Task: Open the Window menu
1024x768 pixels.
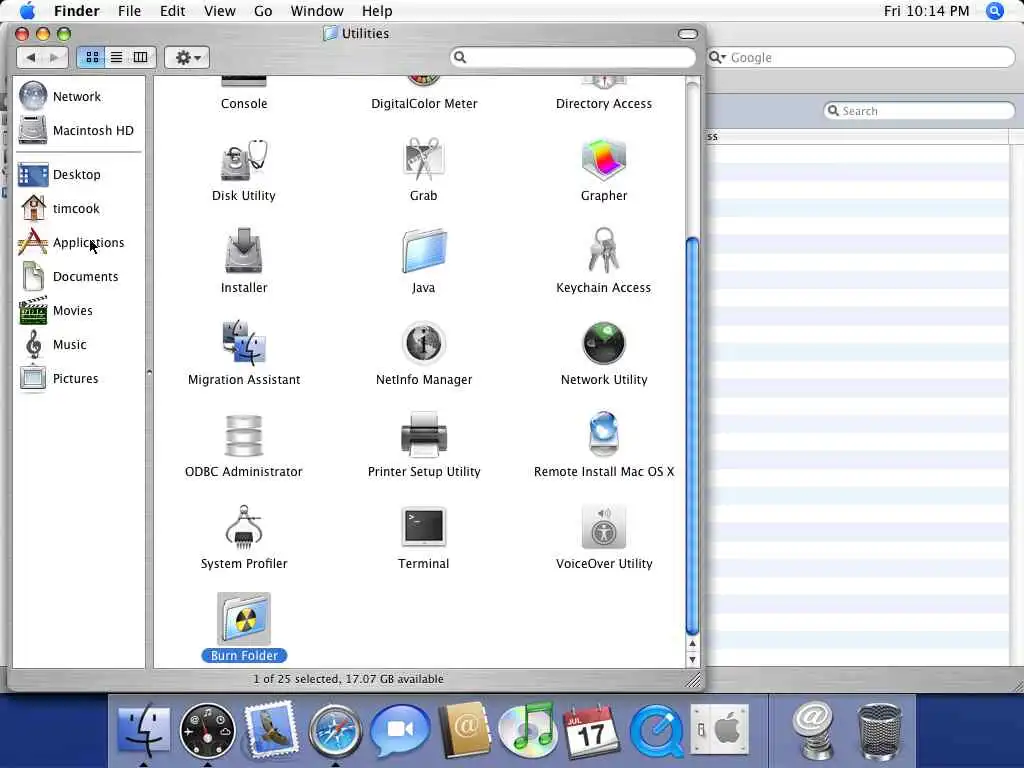Action: pos(317,11)
